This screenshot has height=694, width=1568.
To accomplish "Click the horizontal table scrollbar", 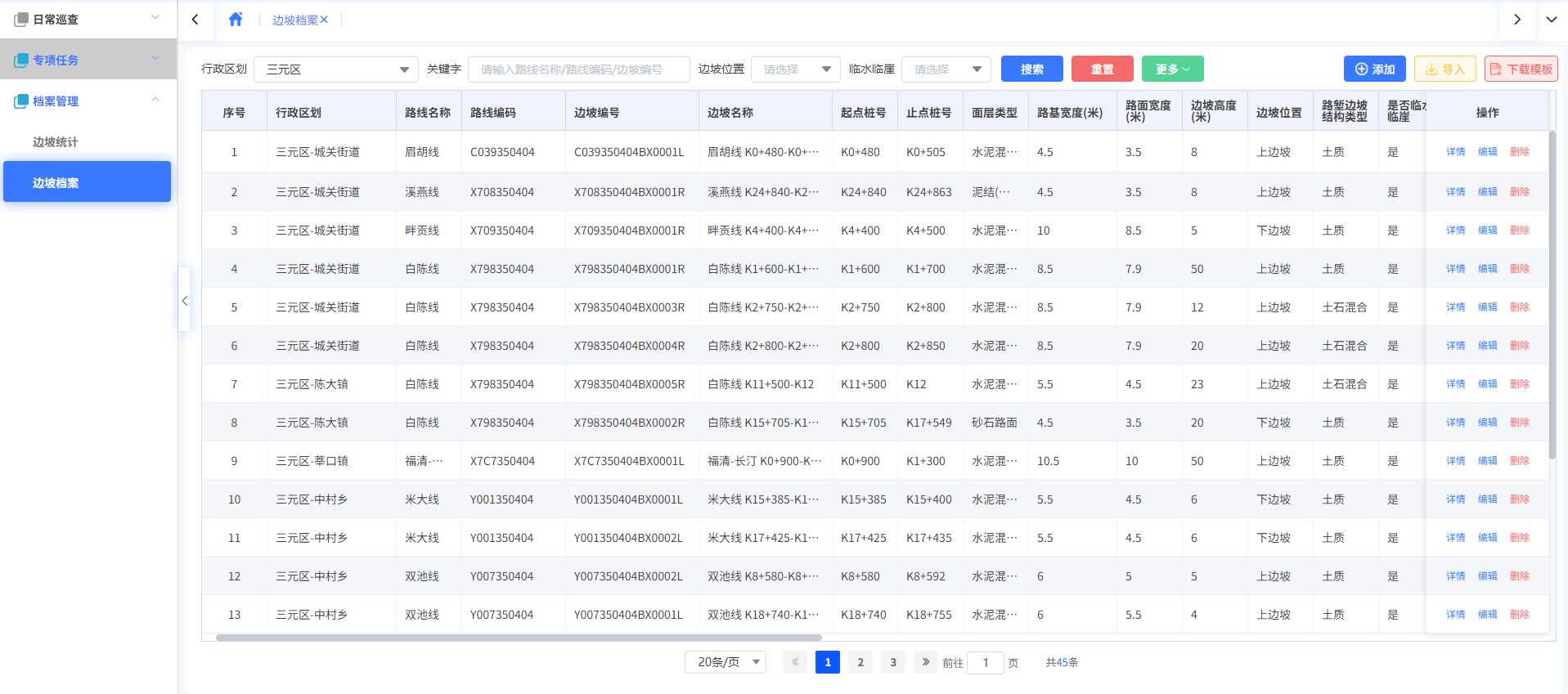I will [x=519, y=638].
